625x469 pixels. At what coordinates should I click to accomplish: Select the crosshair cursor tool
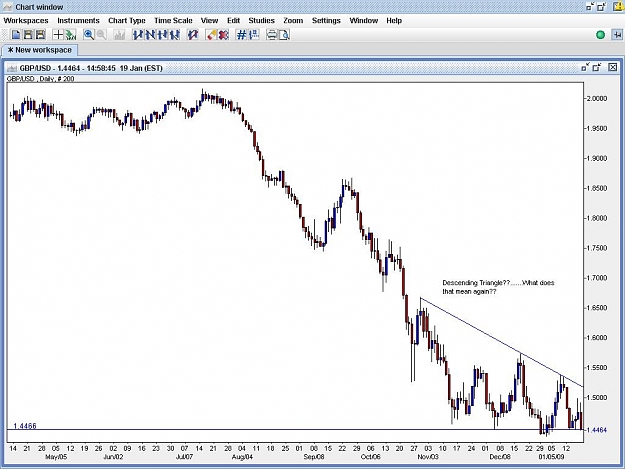[58, 35]
